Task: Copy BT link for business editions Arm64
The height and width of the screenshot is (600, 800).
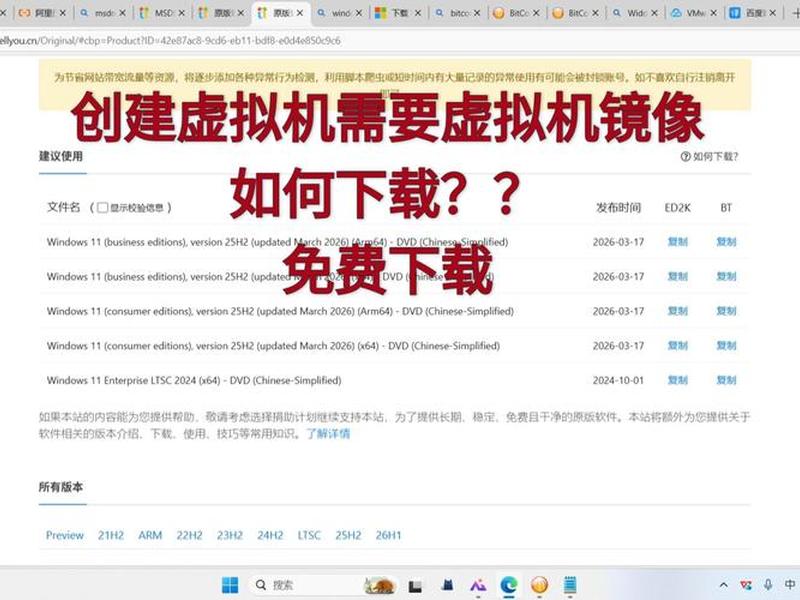Action: coord(726,242)
